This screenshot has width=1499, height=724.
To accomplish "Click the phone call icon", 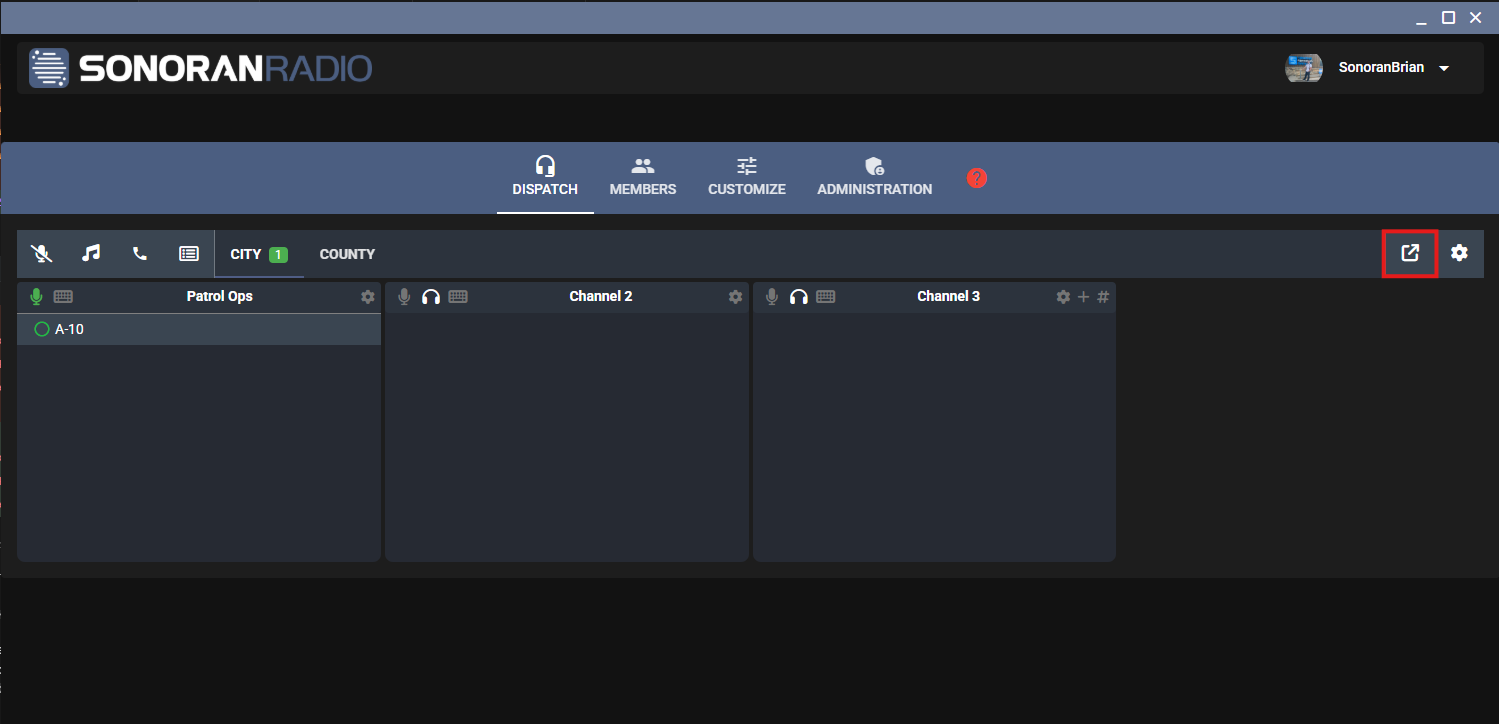I will pyautogui.click(x=140, y=254).
